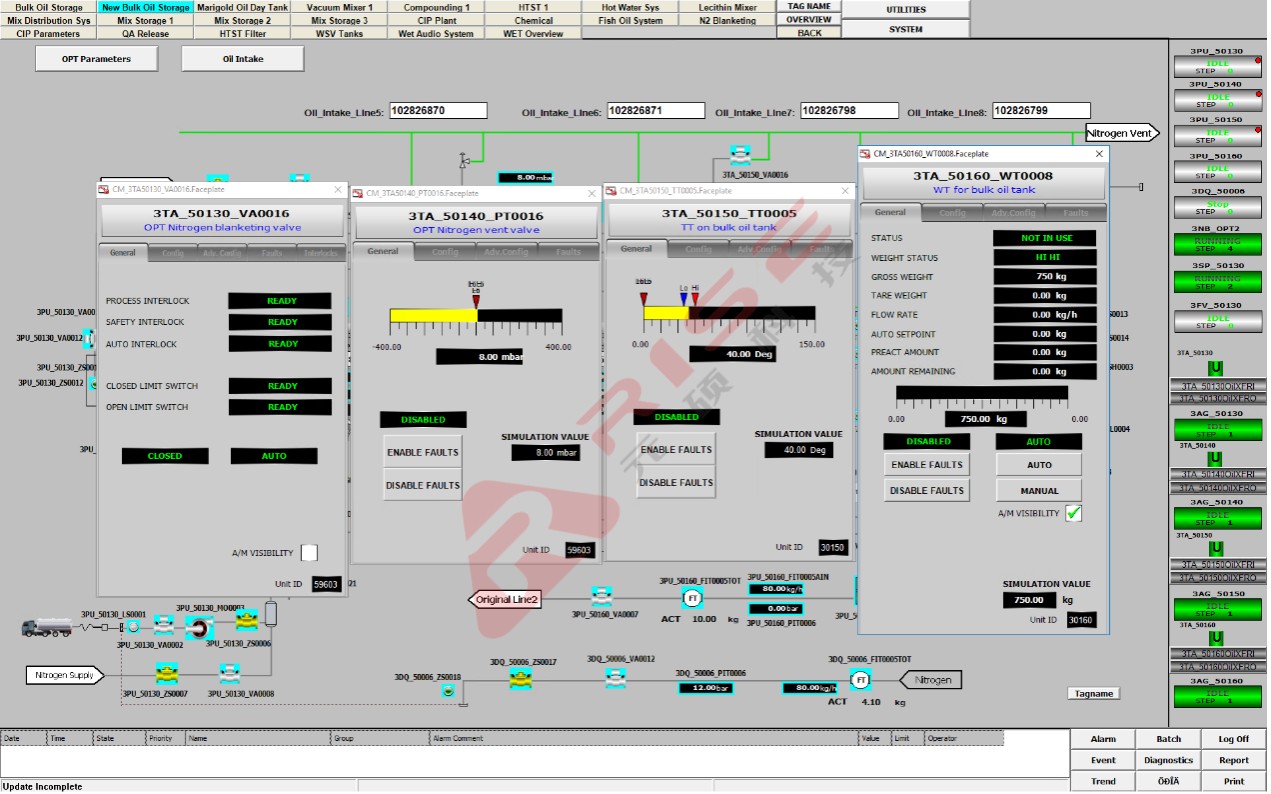This screenshot has height=794, width=1271.
Task: Click the tanker truck icon
Action: [47, 626]
